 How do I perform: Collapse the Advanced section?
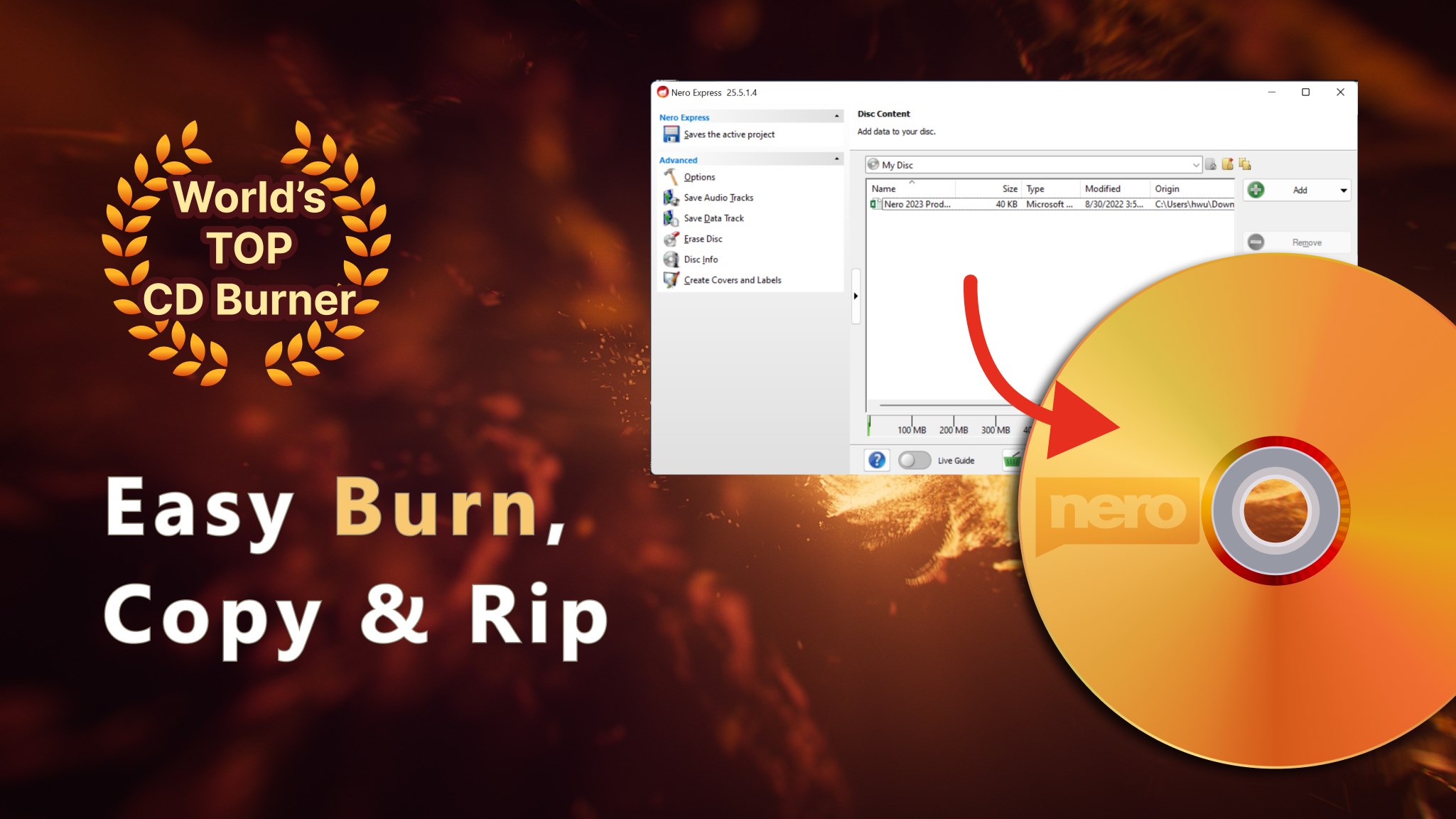[836, 159]
